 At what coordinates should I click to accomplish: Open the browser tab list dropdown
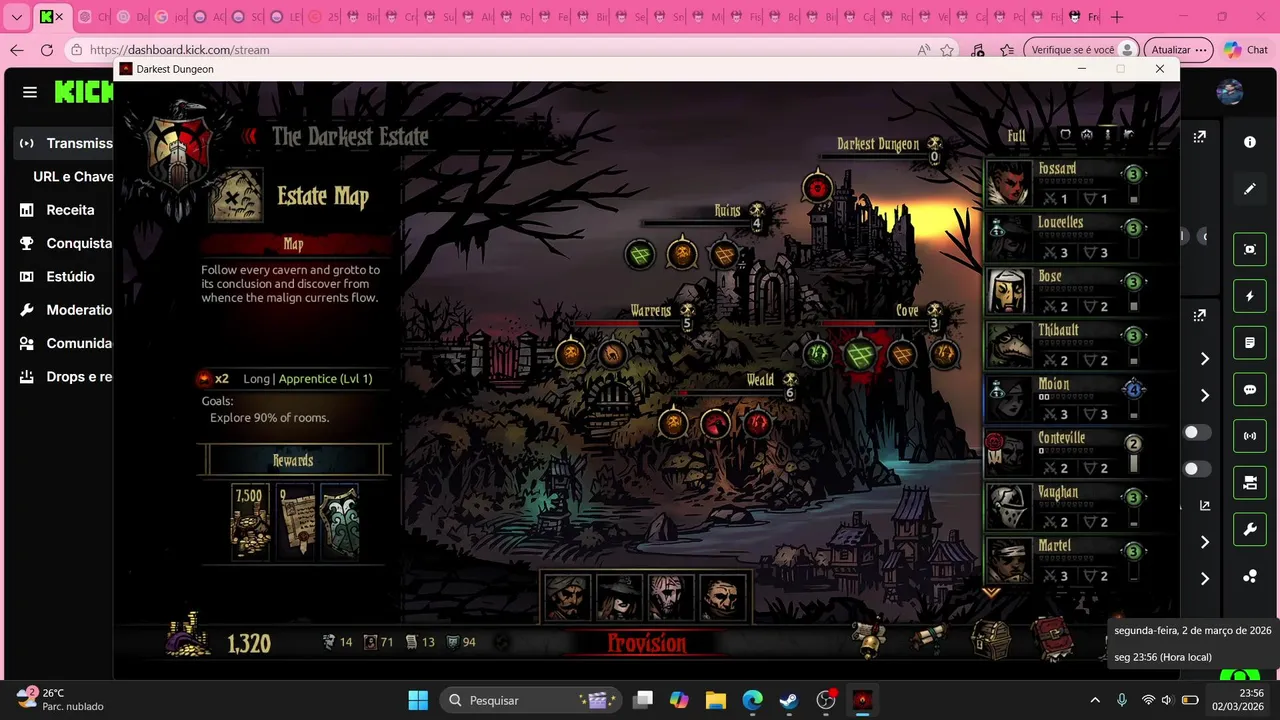pyautogui.click(x=17, y=17)
